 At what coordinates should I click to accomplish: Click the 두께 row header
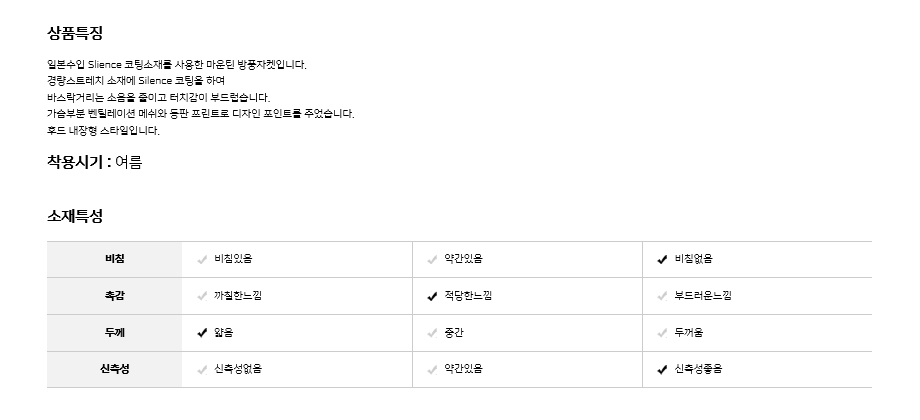click(114, 333)
